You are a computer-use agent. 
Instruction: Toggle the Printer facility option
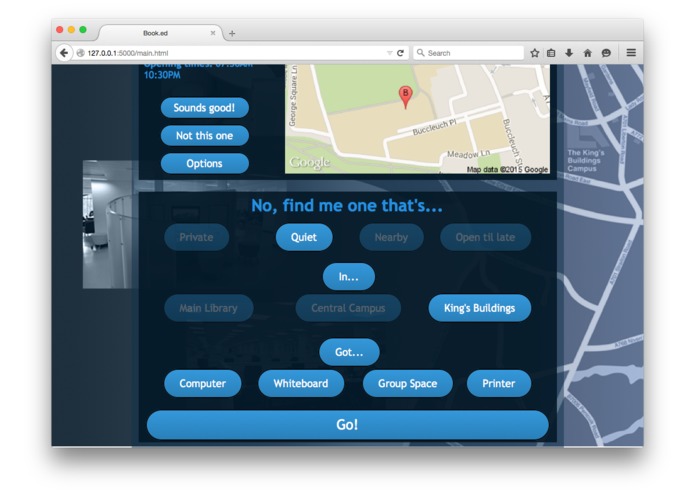point(499,383)
